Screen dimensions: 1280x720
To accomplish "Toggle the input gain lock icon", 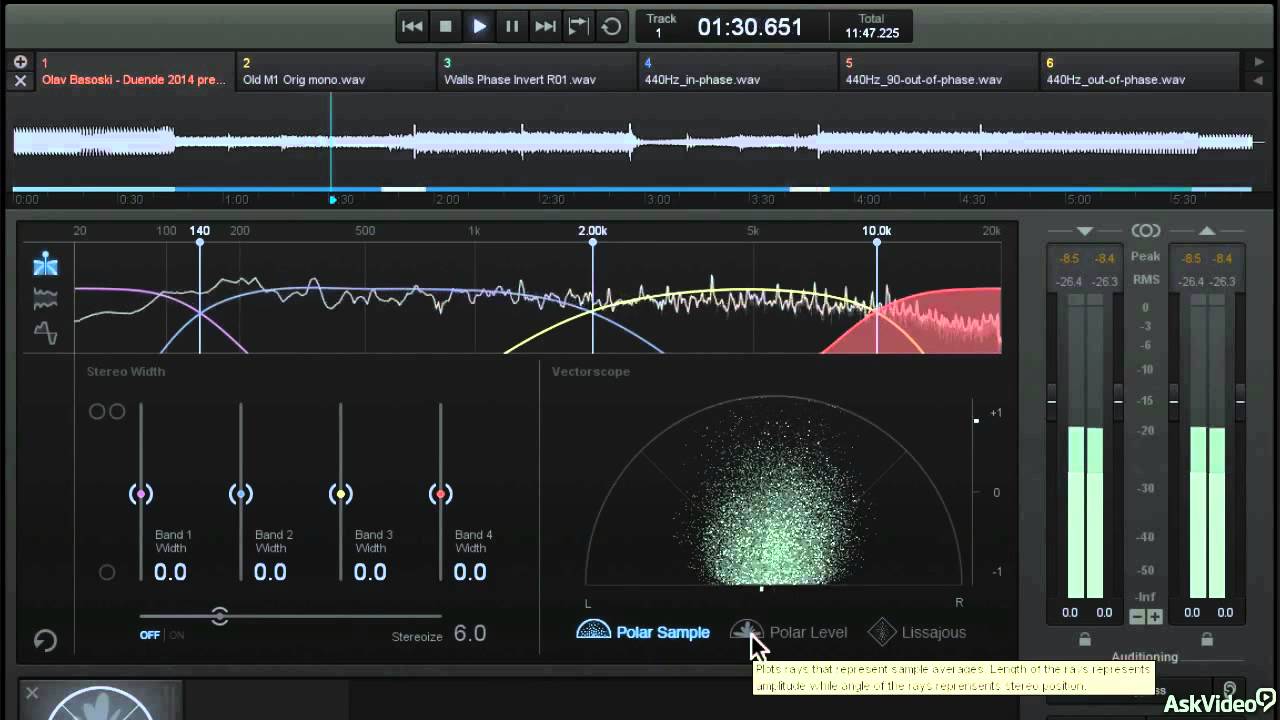I will tap(1085, 640).
